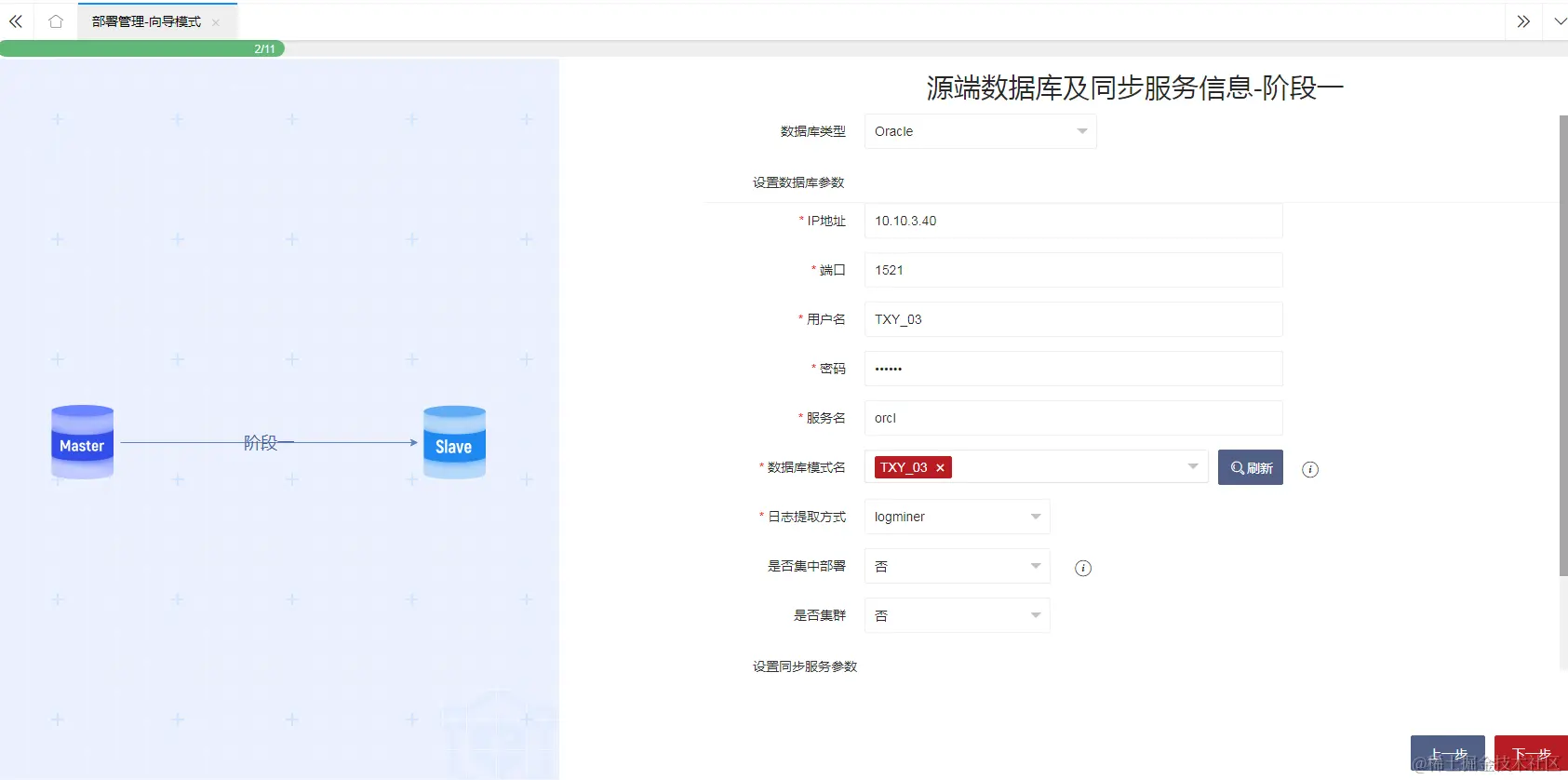1568x780 pixels.
Task: Open the 是否集群 dropdown
Action: coord(957,615)
